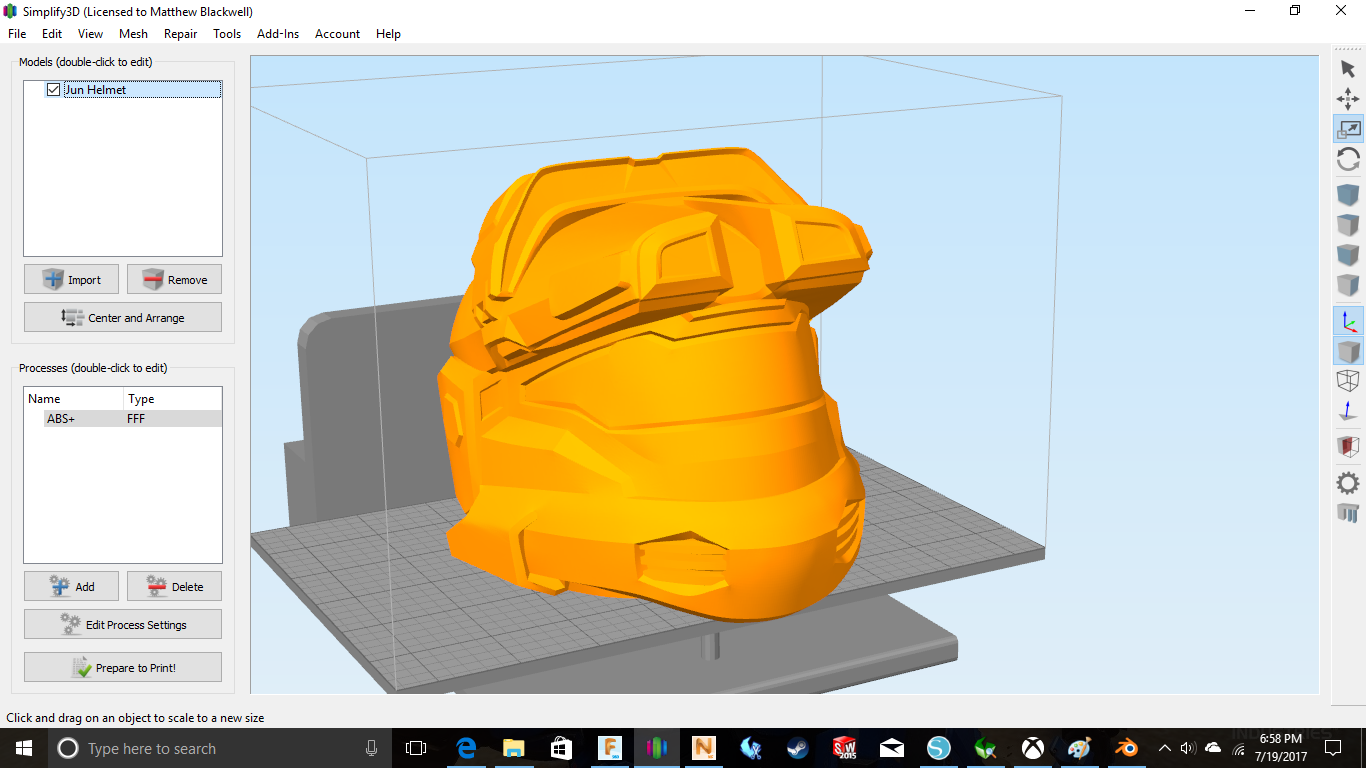The image size is (1366, 768).
Task: Open the Mail app on the taskbar
Action: (892, 748)
